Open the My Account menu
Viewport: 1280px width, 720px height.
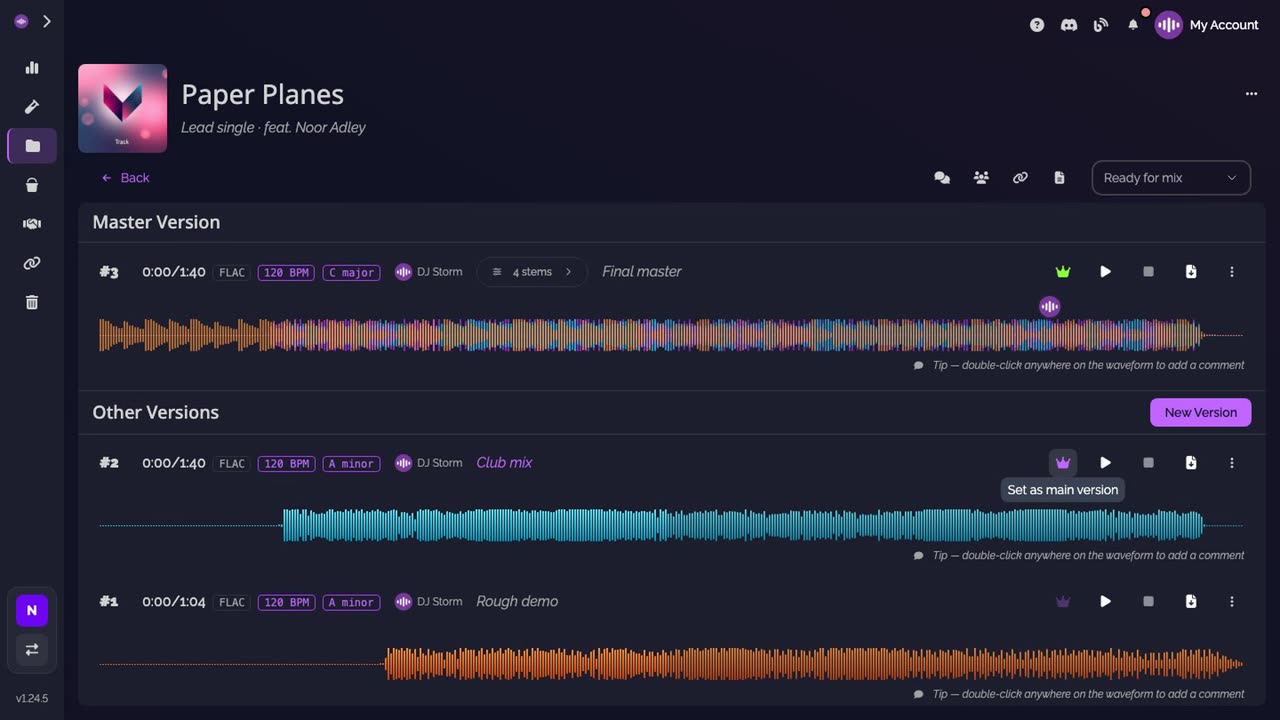[x=1207, y=25]
